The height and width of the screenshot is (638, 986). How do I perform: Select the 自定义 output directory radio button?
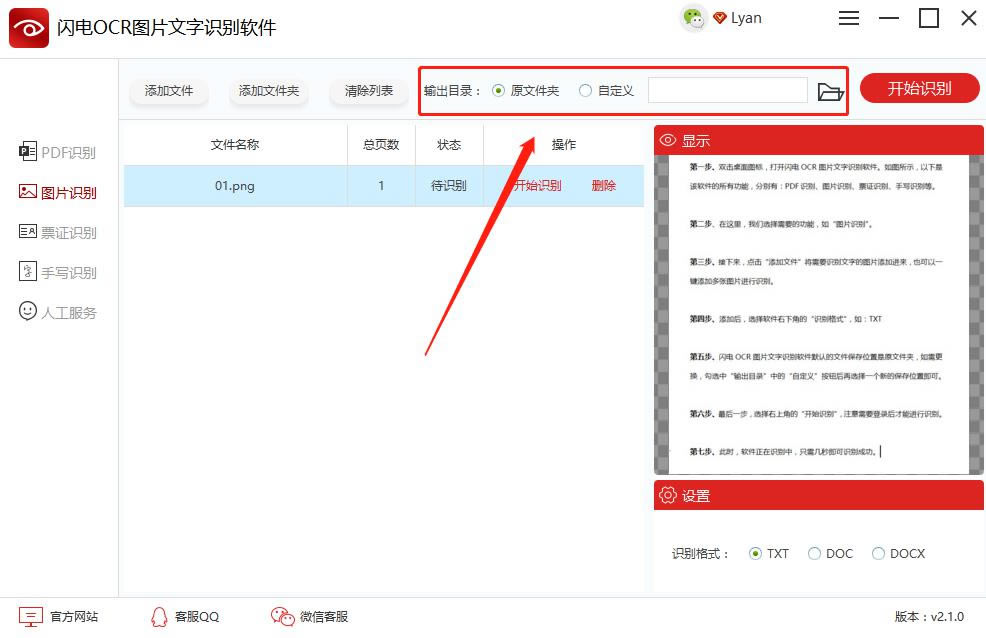click(x=584, y=89)
